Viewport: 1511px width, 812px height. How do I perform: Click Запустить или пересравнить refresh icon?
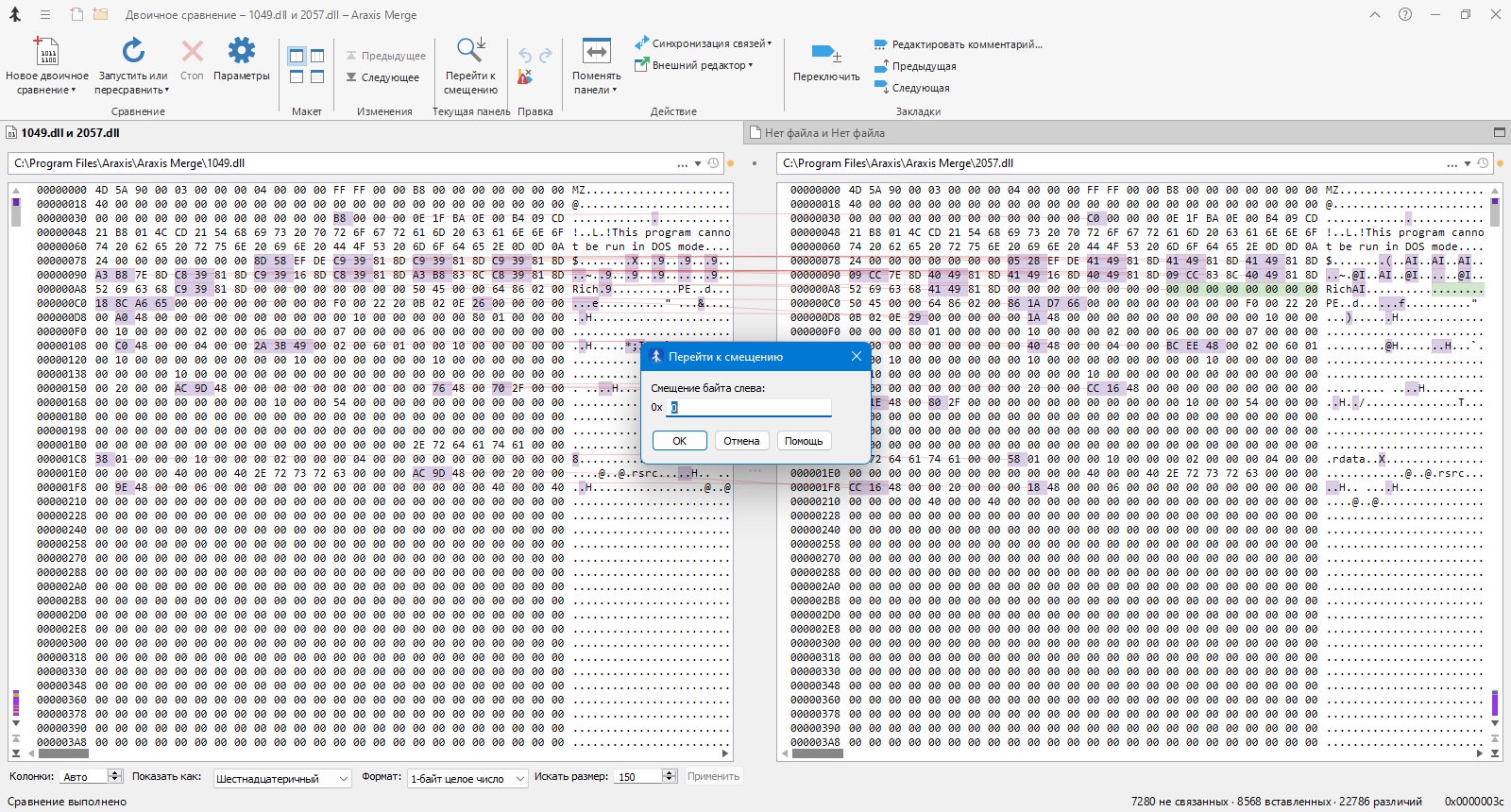(x=133, y=51)
